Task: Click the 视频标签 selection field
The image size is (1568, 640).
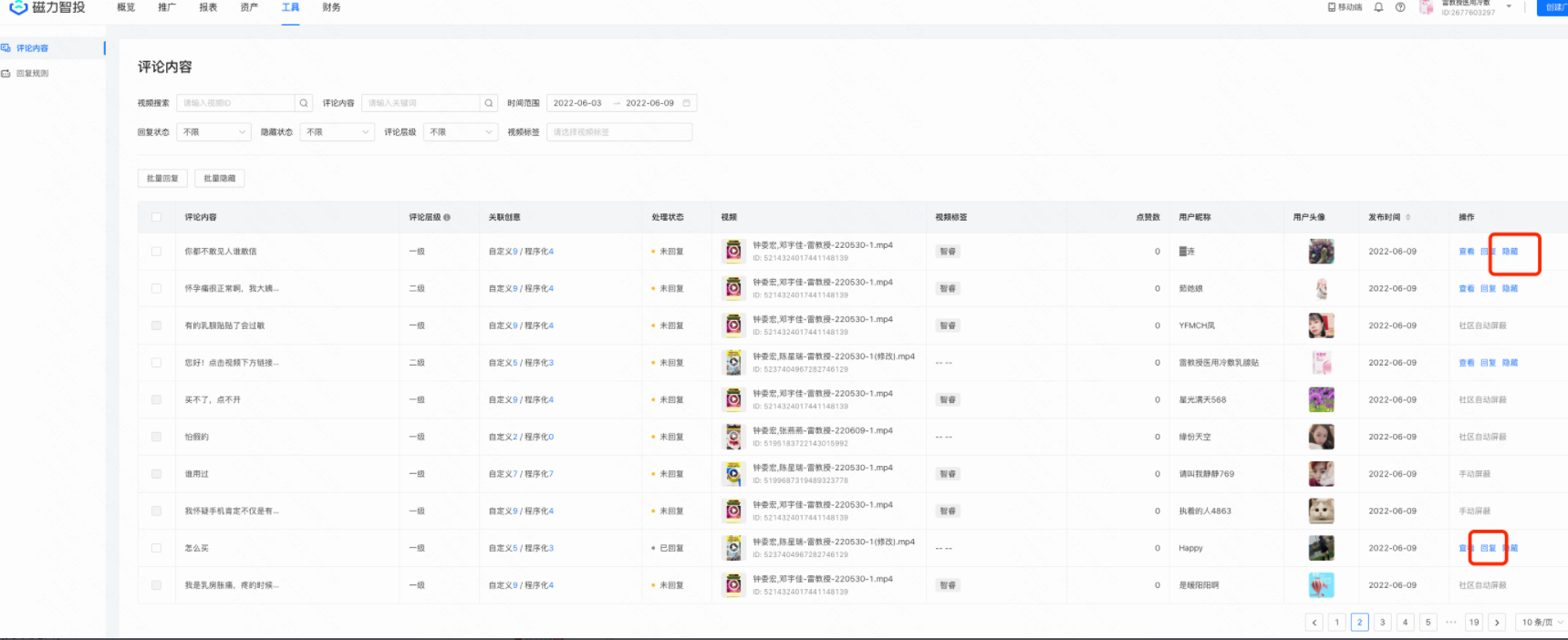Action: click(618, 132)
